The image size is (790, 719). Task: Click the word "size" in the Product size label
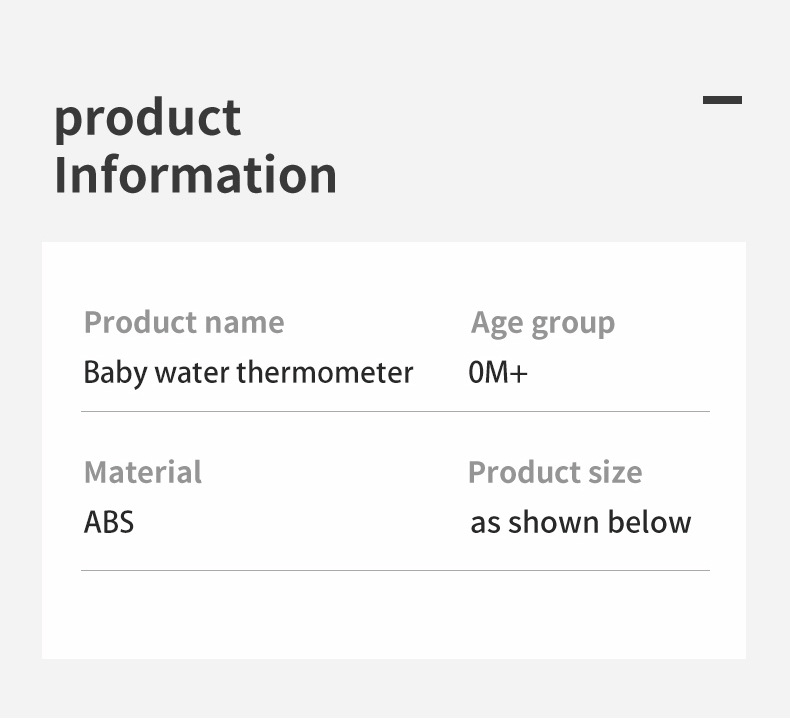620,472
